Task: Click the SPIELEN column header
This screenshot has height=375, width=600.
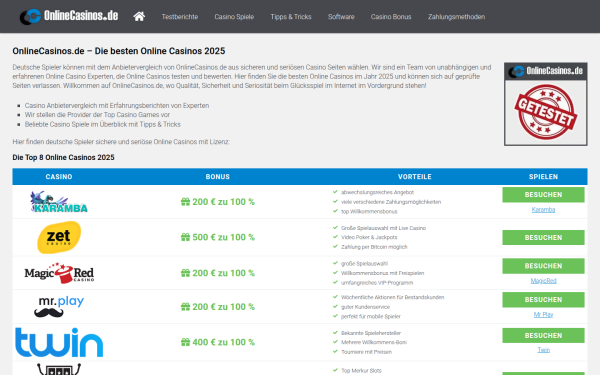Action: 543,177
